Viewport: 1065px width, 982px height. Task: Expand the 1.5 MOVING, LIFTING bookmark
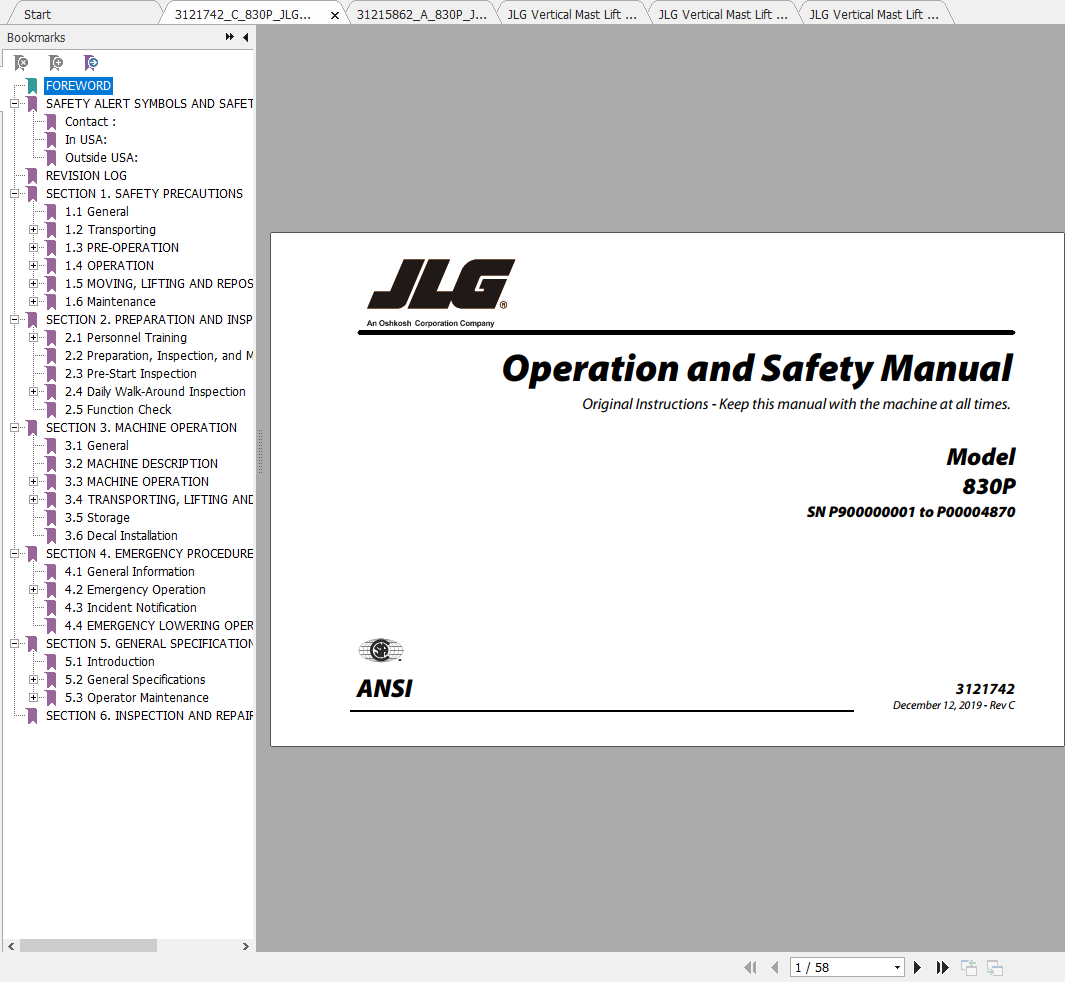33,284
